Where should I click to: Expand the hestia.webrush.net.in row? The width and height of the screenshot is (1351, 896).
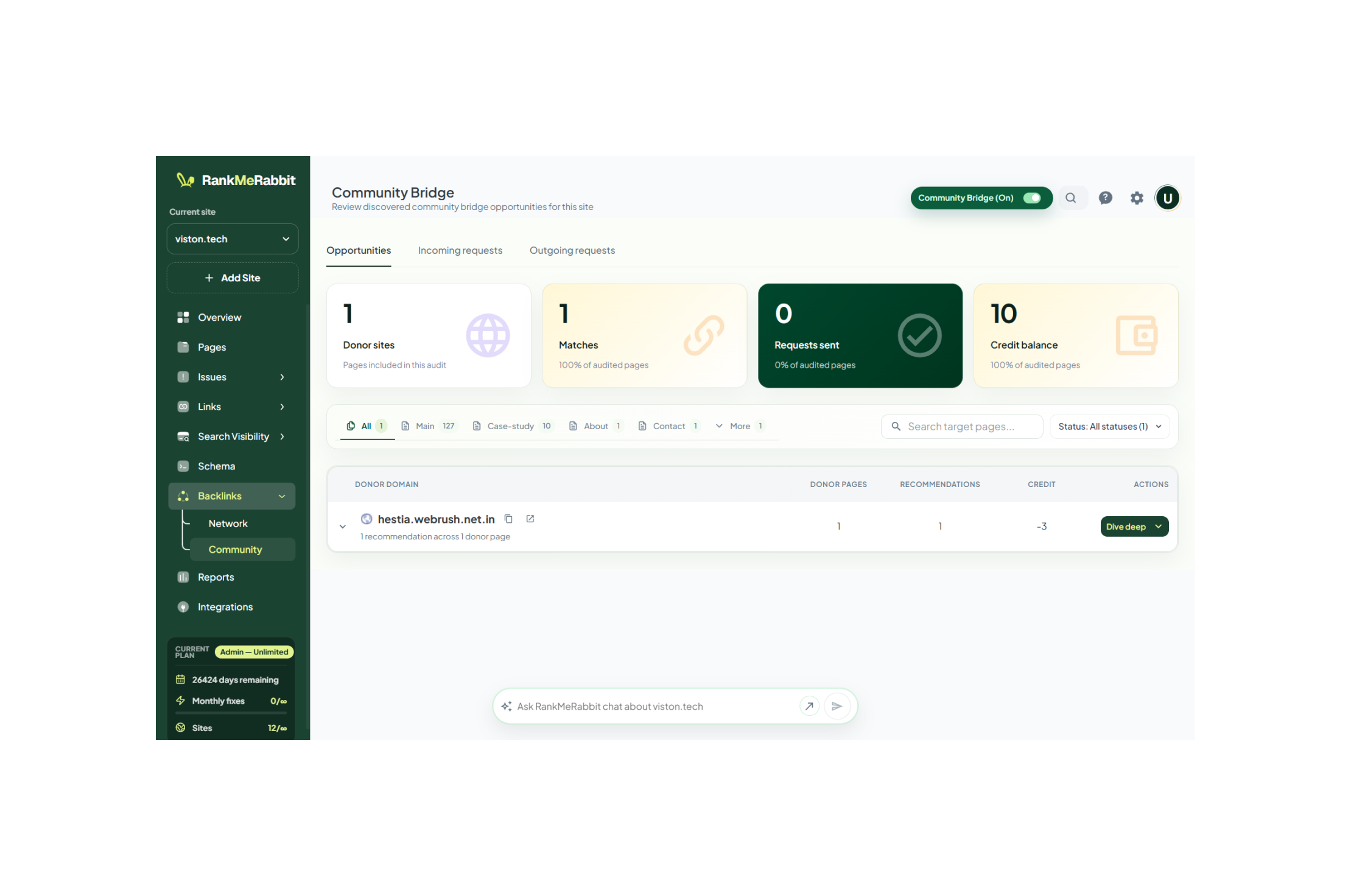[343, 527]
